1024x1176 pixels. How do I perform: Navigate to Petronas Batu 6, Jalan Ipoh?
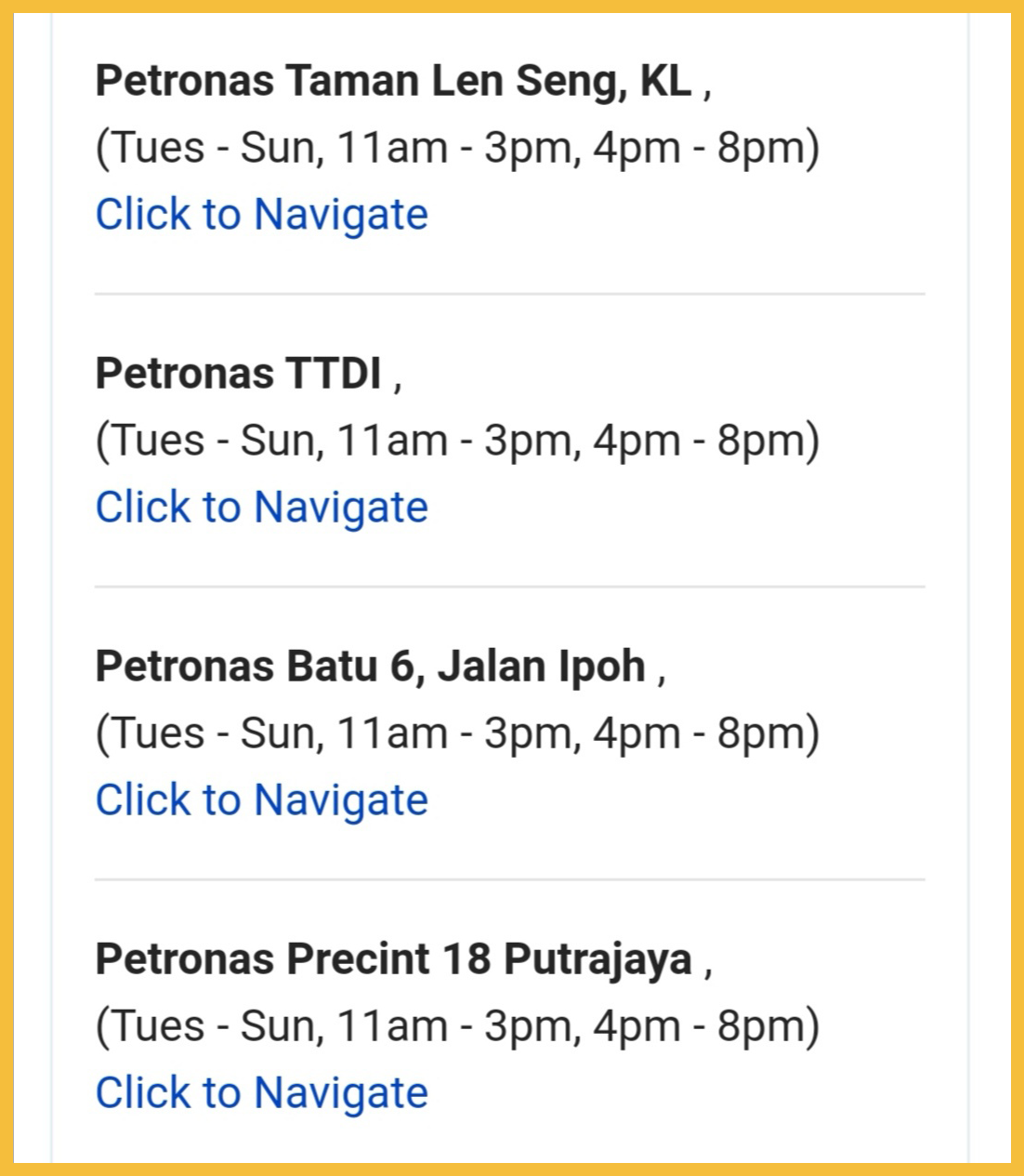[261, 800]
